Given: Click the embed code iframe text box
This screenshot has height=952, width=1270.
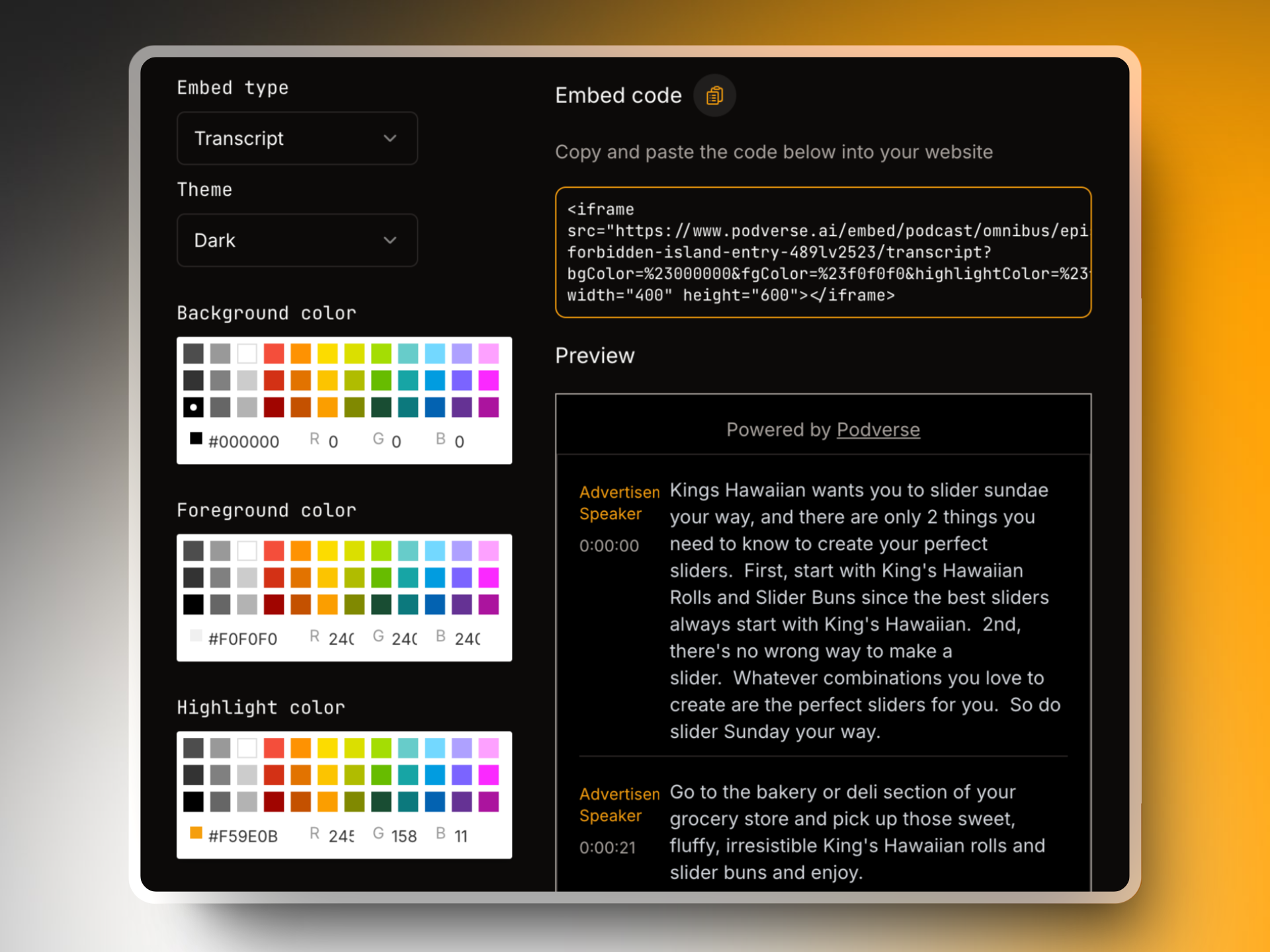Looking at the screenshot, I should pyautogui.click(x=823, y=252).
